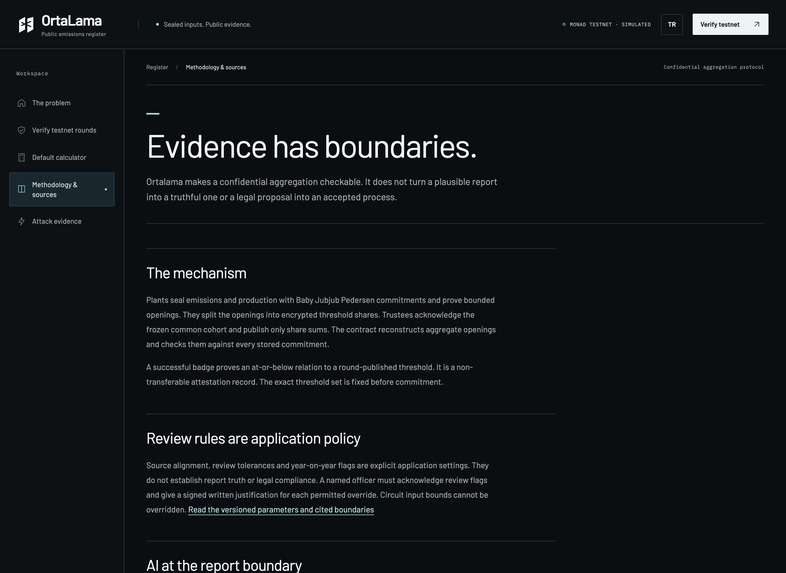This screenshot has width=786, height=573.
Task: Open Attack evidence sidebar page
Action: (x=62, y=221)
